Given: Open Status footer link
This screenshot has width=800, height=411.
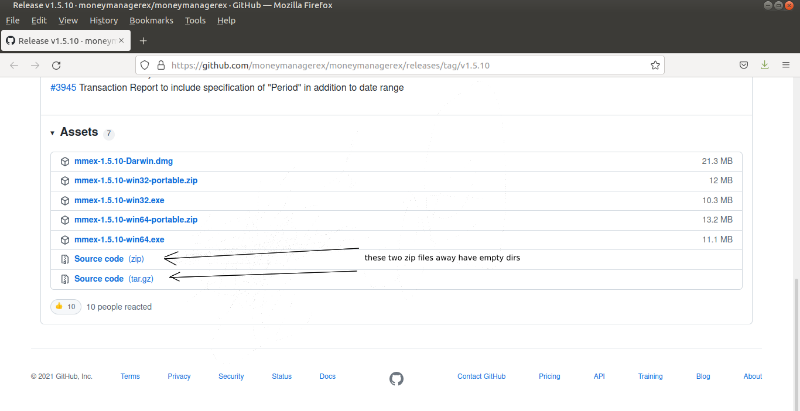Looking at the screenshot, I should [x=282, y=376].
